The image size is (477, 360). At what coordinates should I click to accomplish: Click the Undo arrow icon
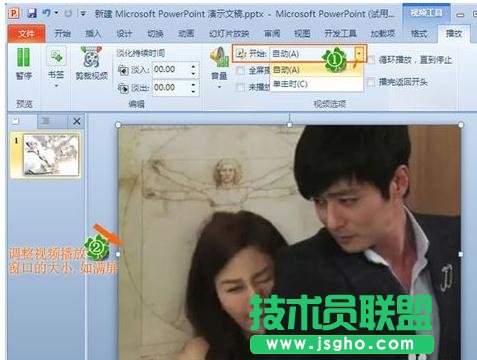(x=47, y=13)
